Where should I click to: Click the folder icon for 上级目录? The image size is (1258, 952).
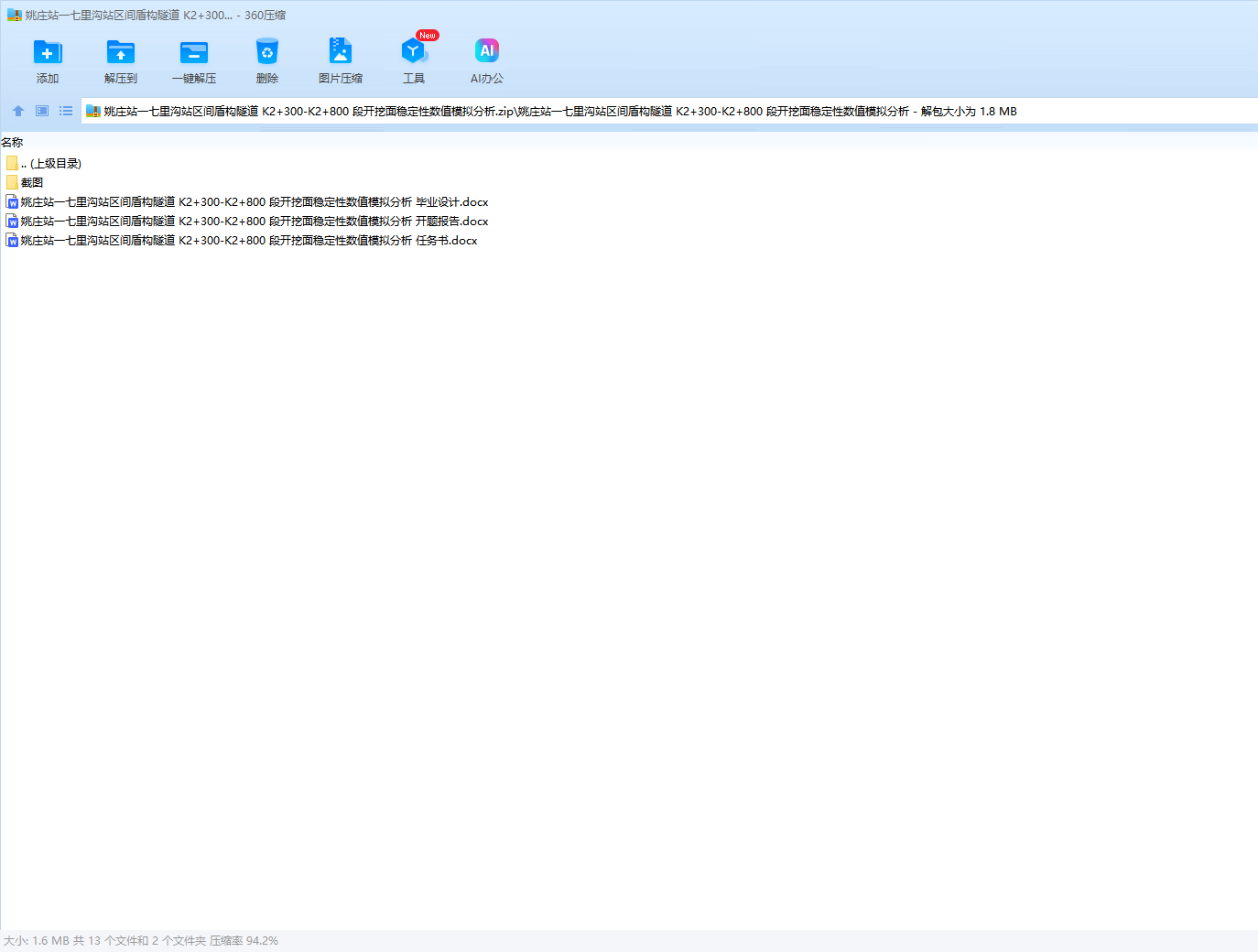tap(12, 163)
